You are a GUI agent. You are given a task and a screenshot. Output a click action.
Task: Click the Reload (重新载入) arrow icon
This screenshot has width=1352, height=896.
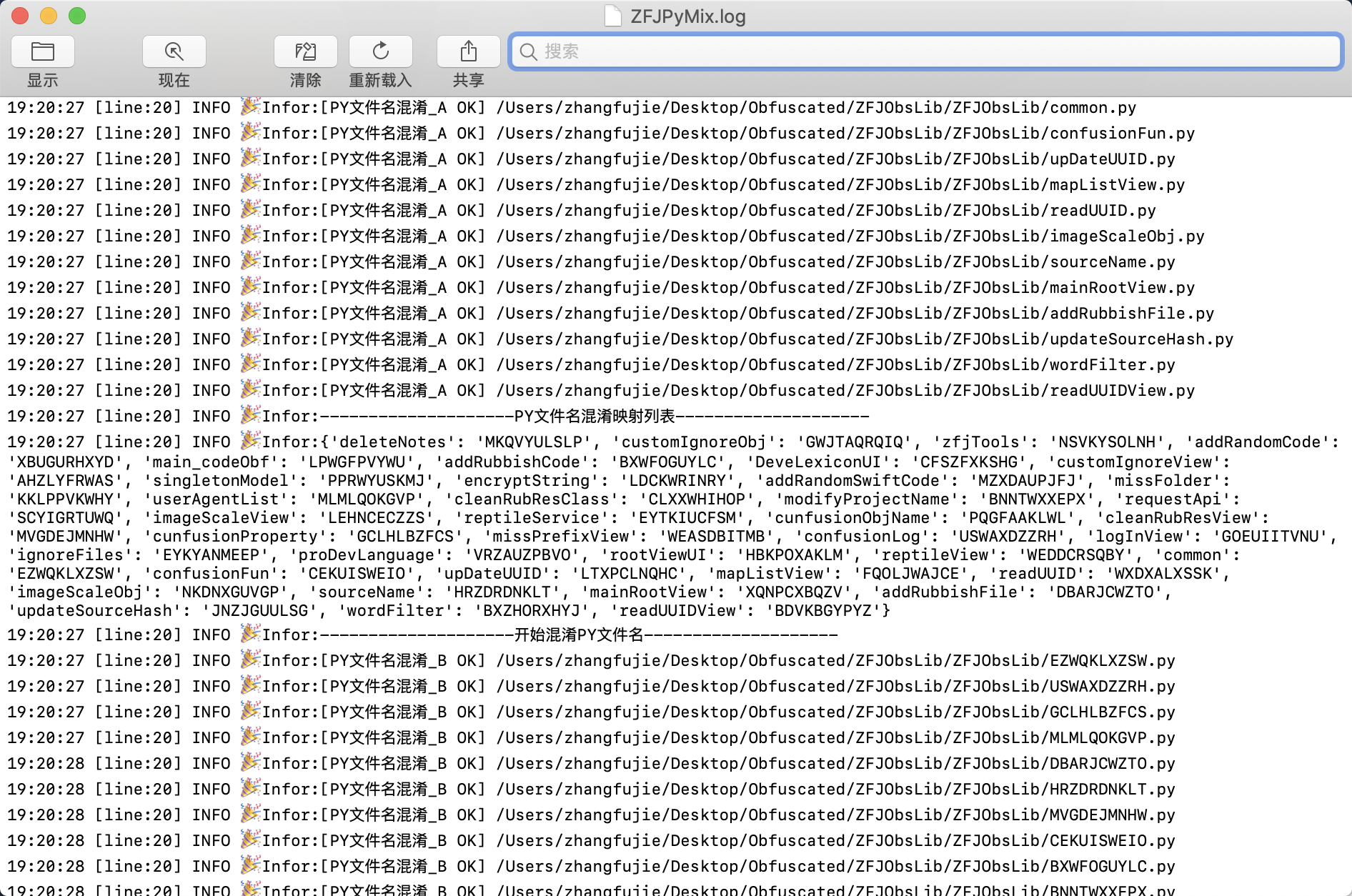pos(381,51)
